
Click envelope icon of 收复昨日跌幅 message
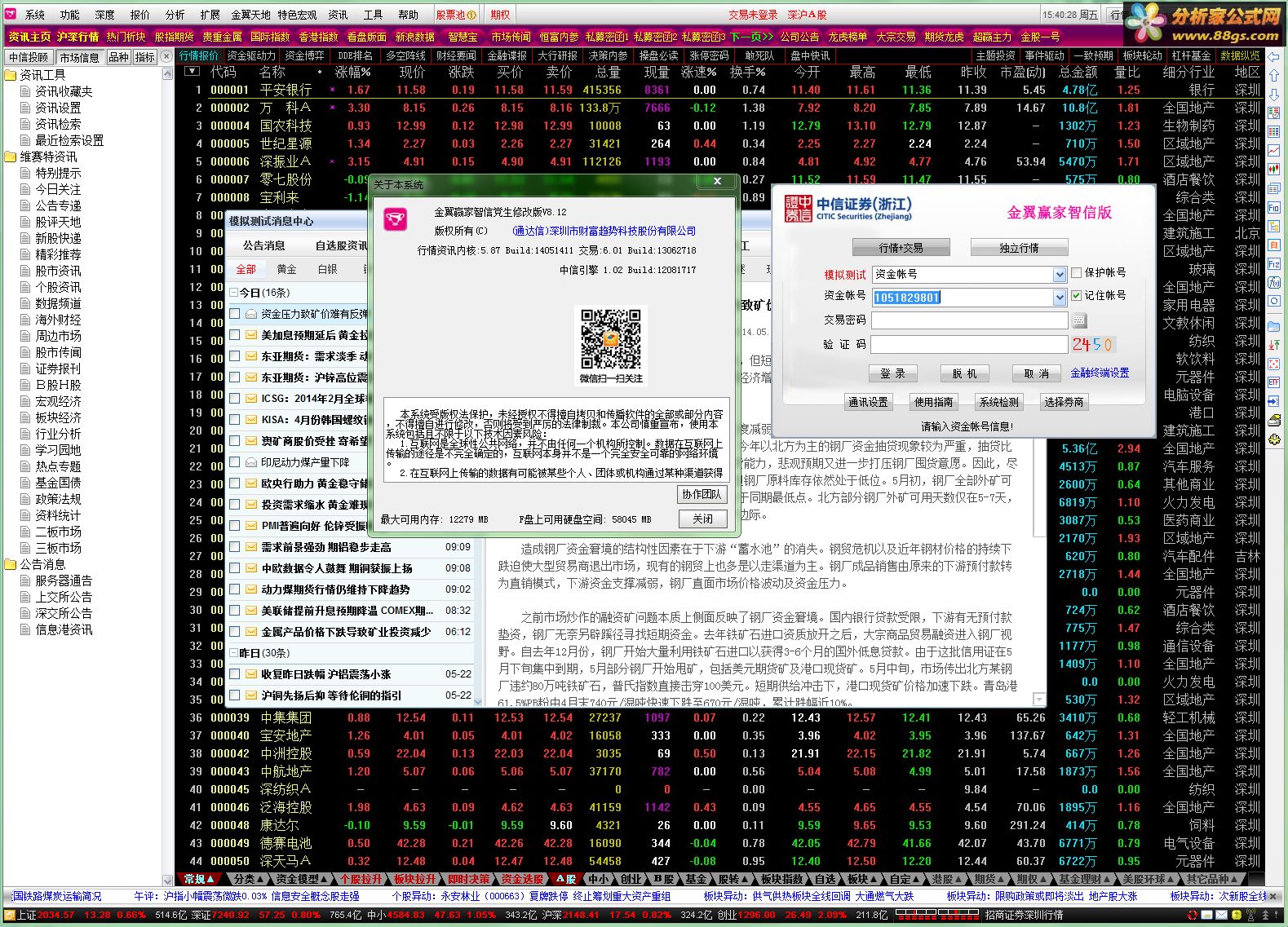251,674
